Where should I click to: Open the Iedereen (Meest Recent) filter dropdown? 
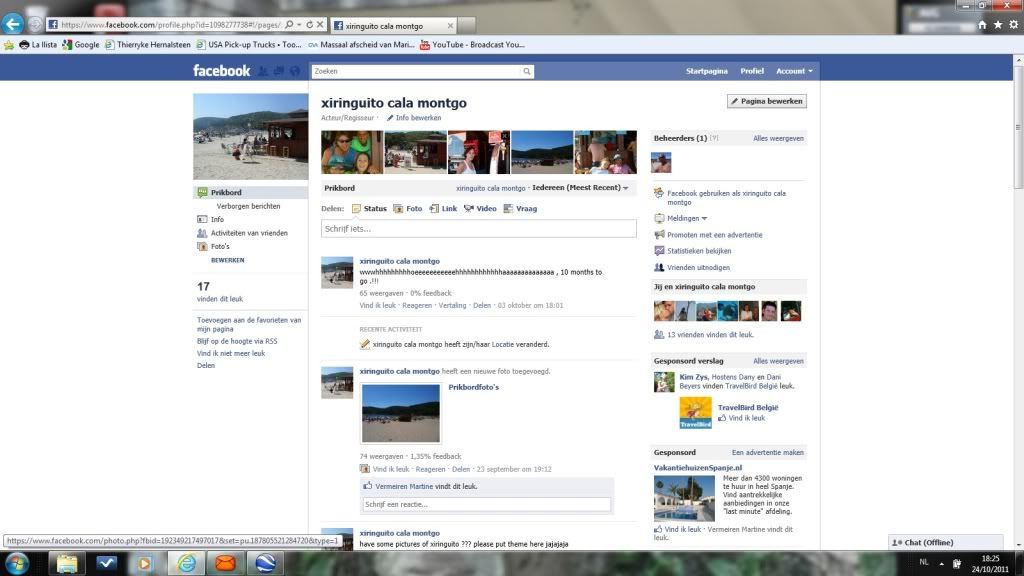(x=580, y=188)
